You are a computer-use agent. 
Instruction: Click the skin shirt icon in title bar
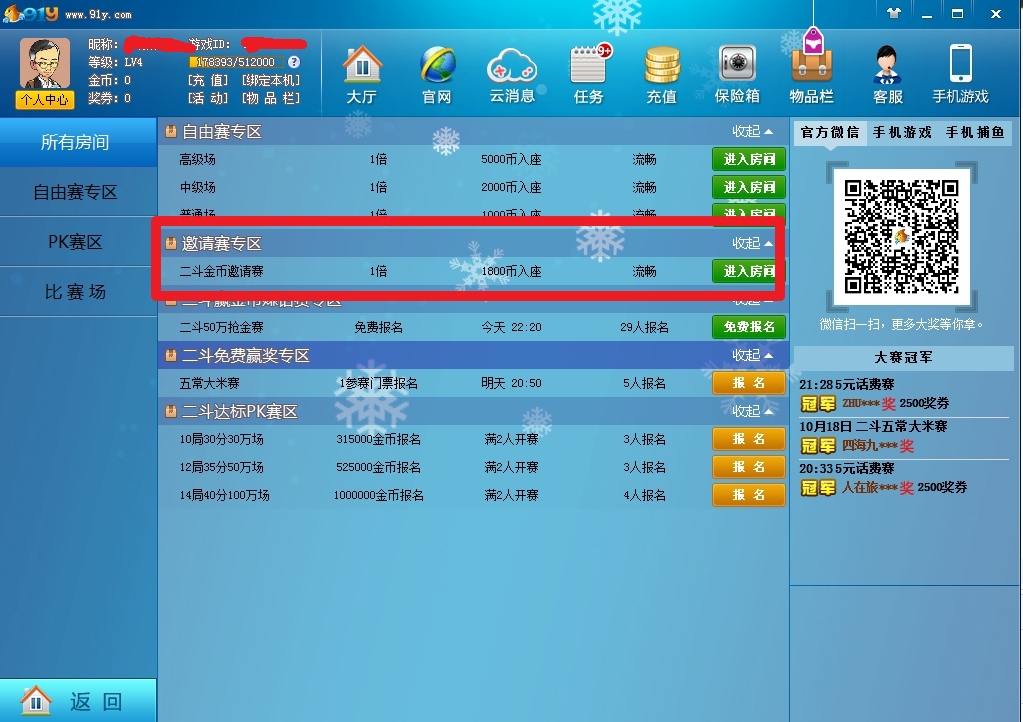[x=894, y=14]
